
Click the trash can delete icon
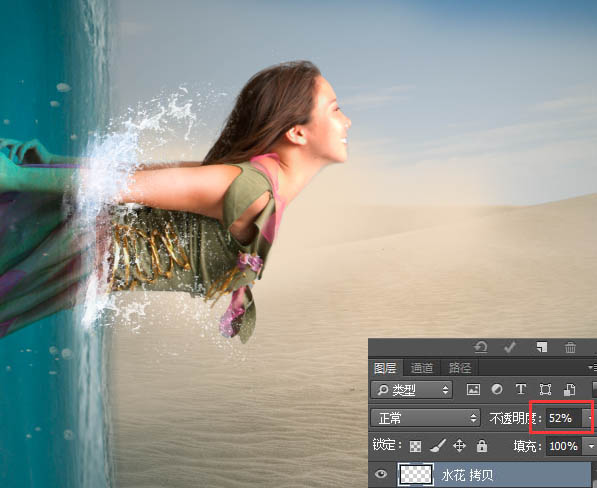coord(570,347)
